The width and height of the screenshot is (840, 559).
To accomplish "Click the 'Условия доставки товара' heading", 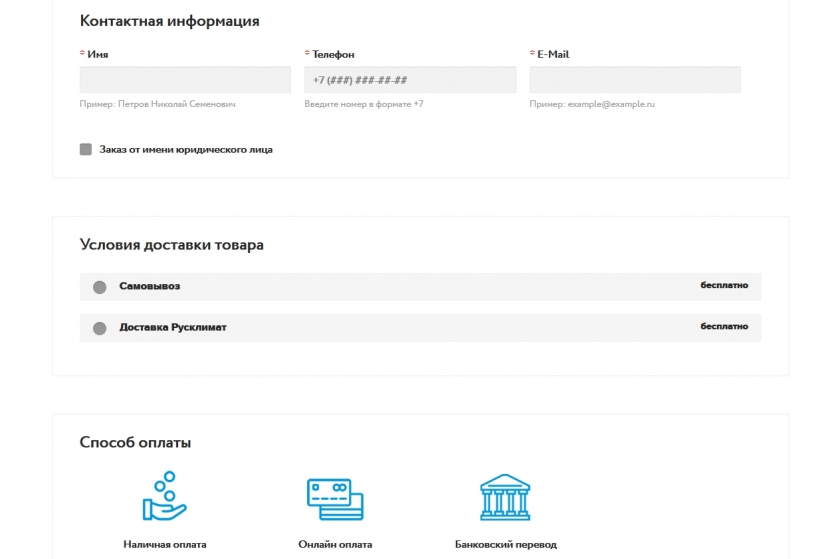I will tap(171, 245).
